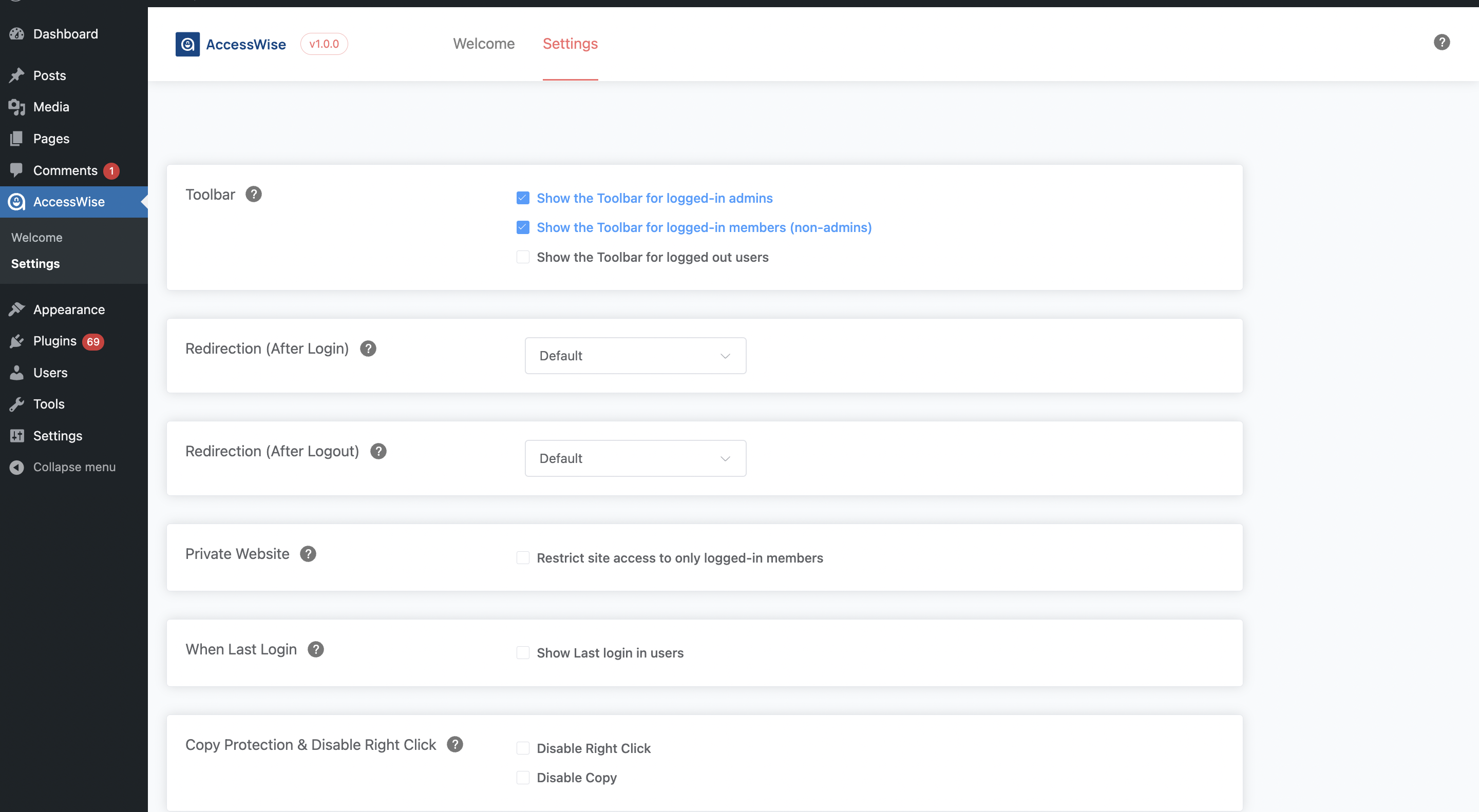Viewport: 1479px width, 812px height.
Task: Uncheck Show the Toolbar for logged-in admins
Action: click(522, 198)
